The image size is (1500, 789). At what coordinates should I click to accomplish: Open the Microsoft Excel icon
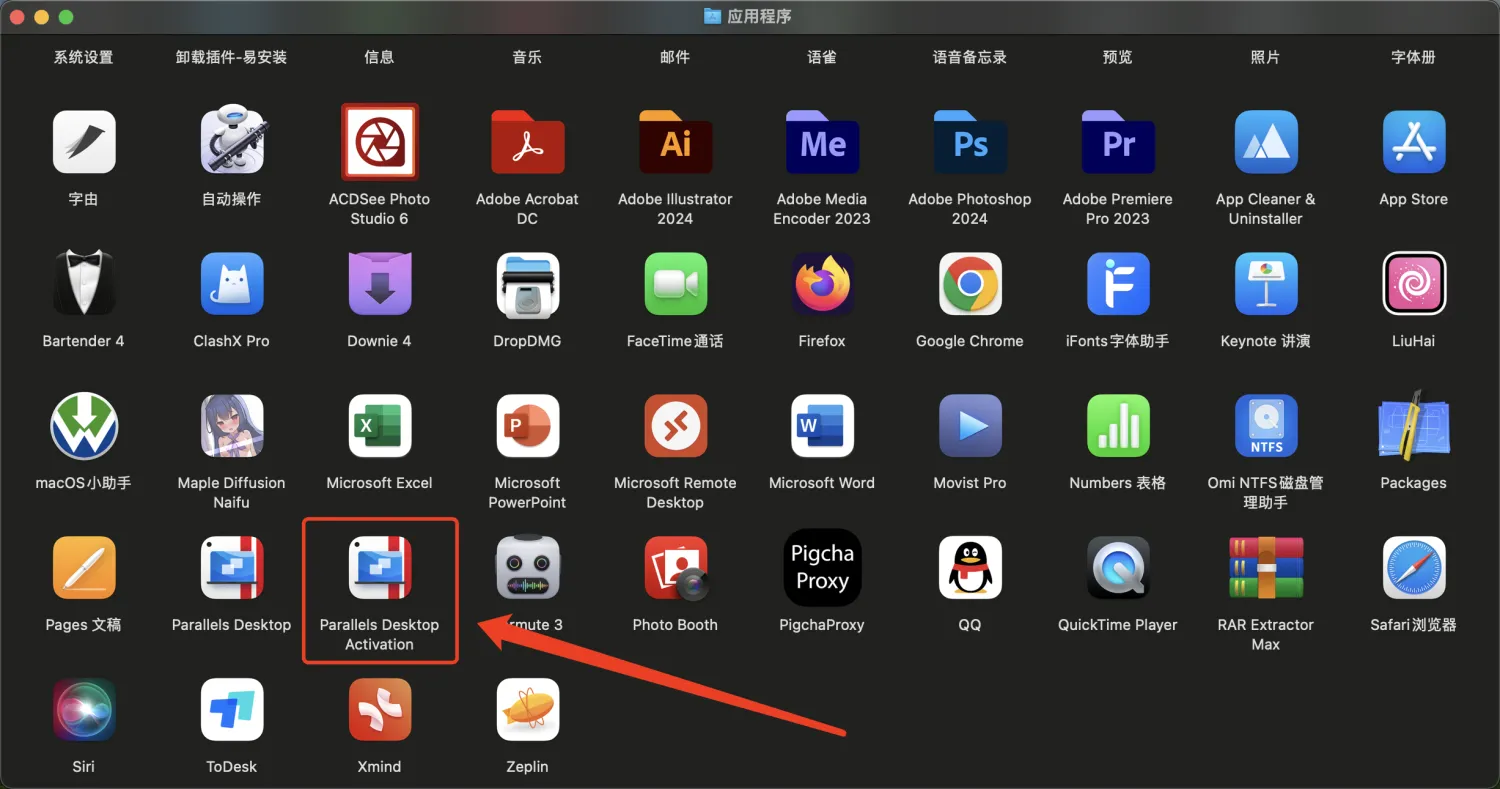379,426
